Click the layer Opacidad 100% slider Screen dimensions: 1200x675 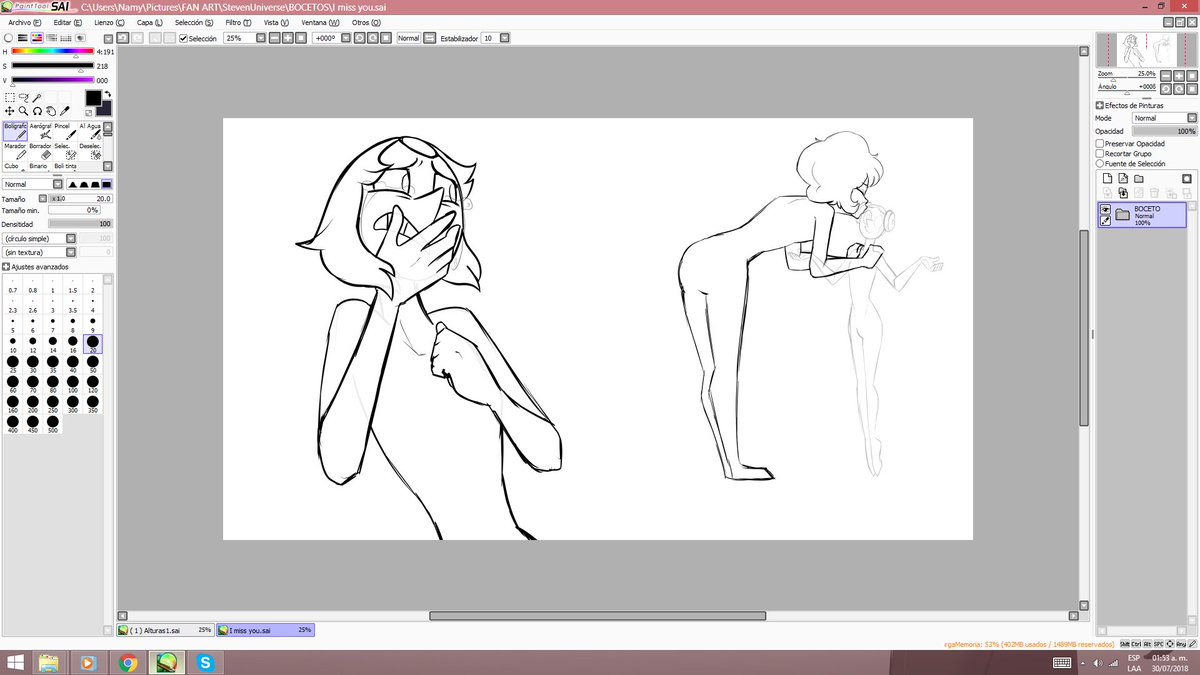[1164, 131]
